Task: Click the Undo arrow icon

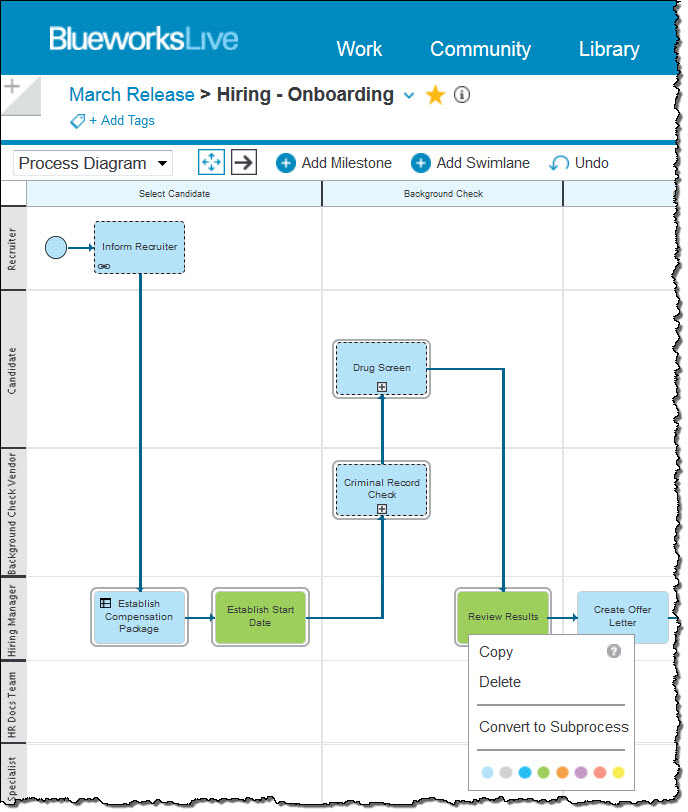Action: (x=559, y=164)
